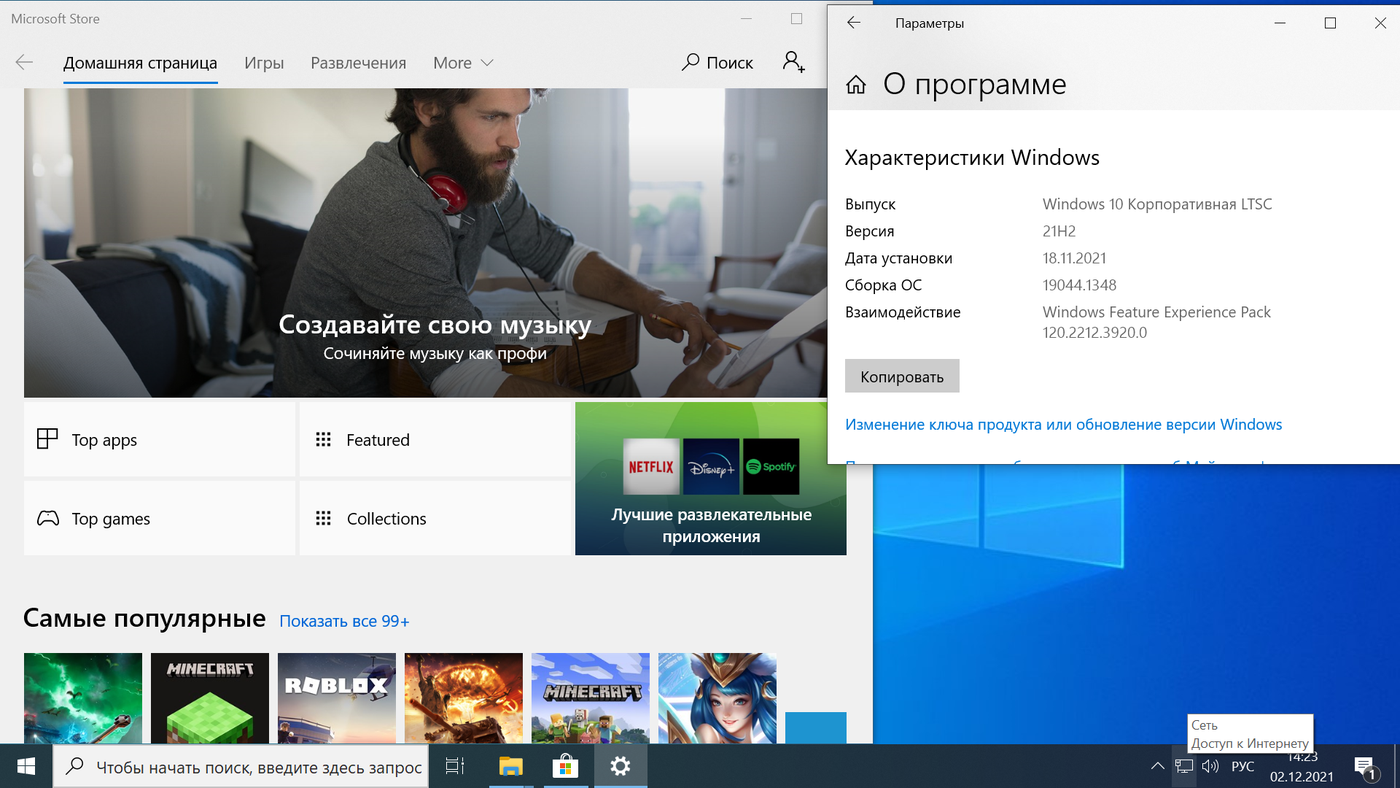Screen dimensions: 1400x788
Task: Go back in Microsoft Store
Action: pos(24,62)
